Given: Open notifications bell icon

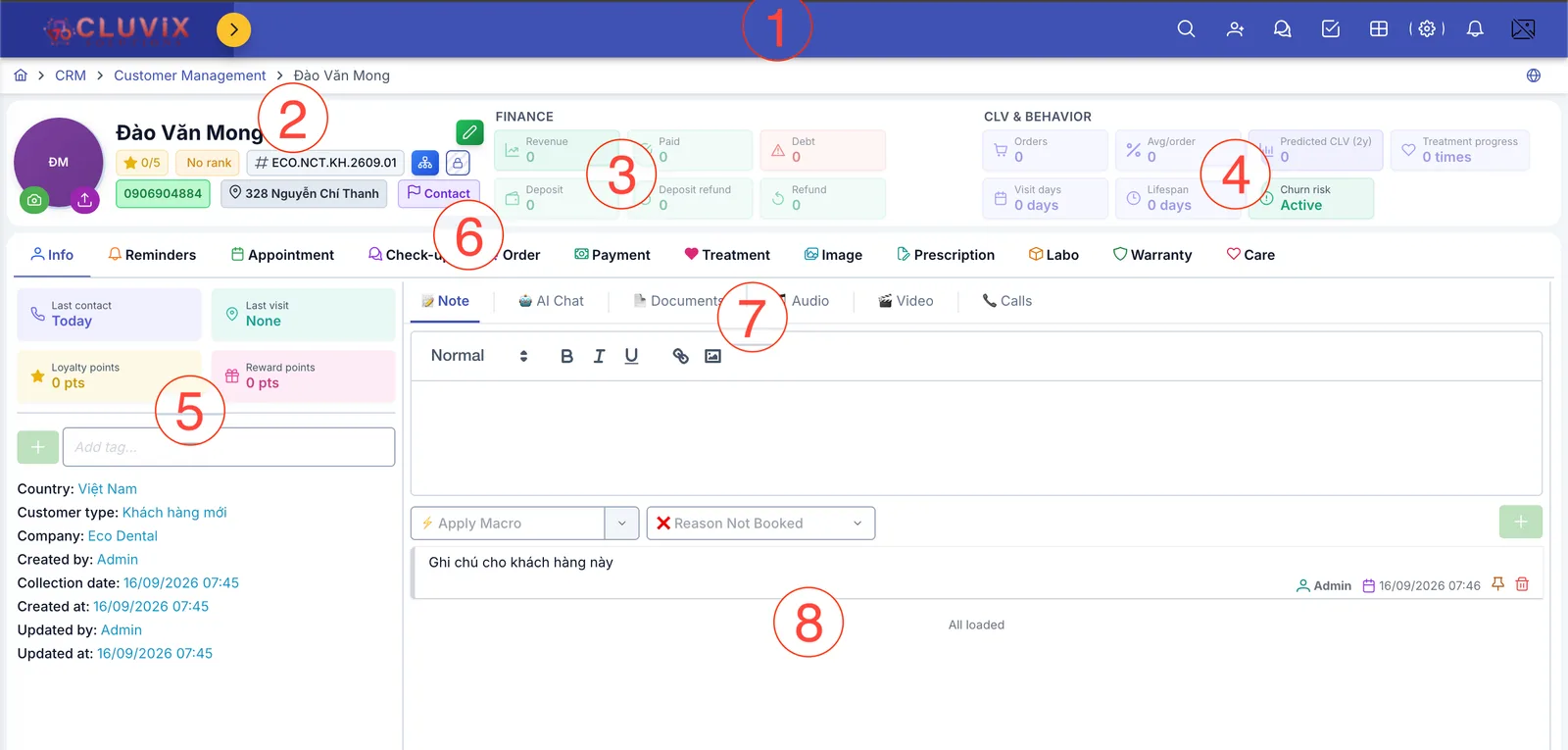Looking at the screenshot, I should coord(1475,28).
